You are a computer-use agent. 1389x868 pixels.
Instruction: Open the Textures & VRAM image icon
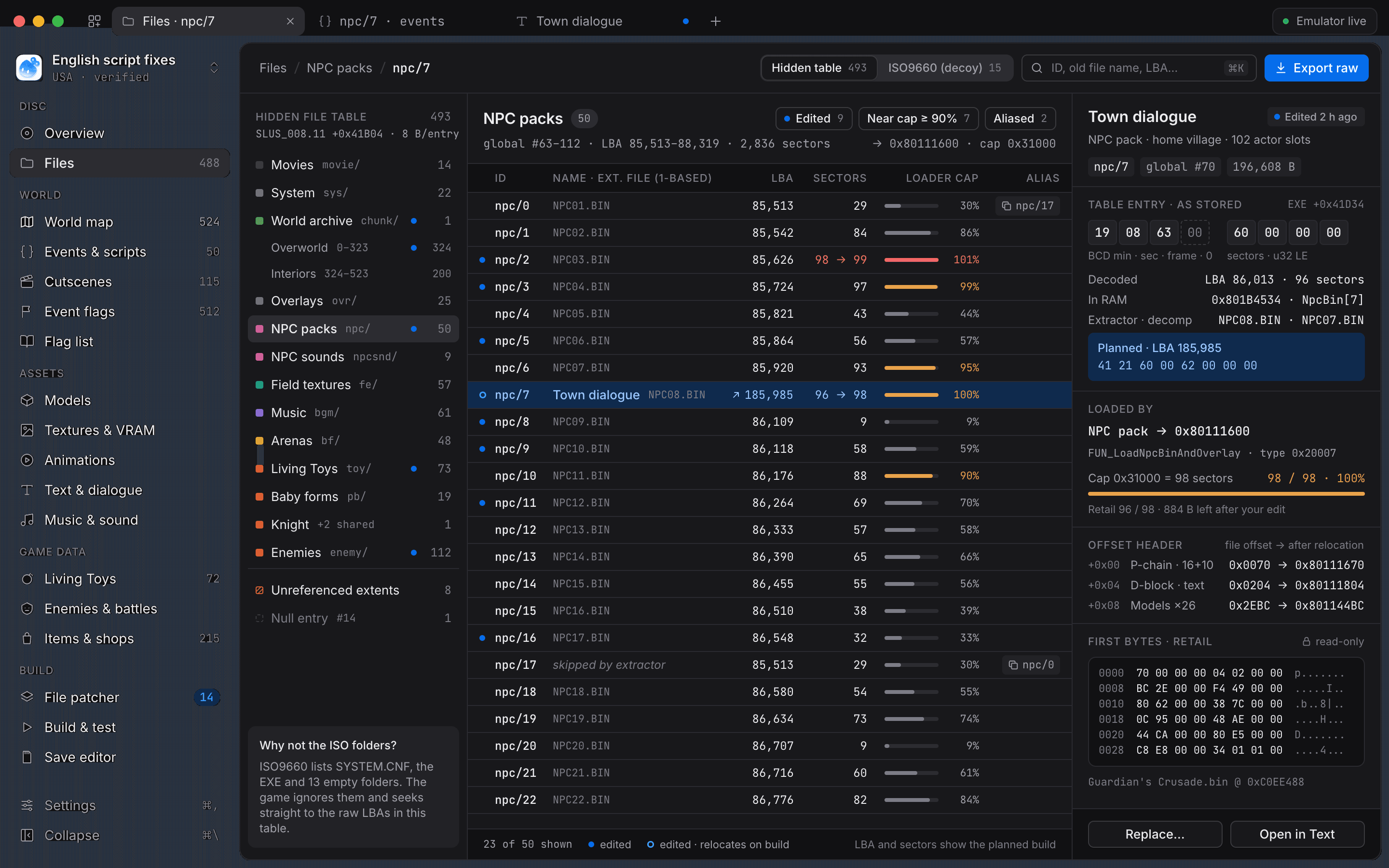pos(27,430)
